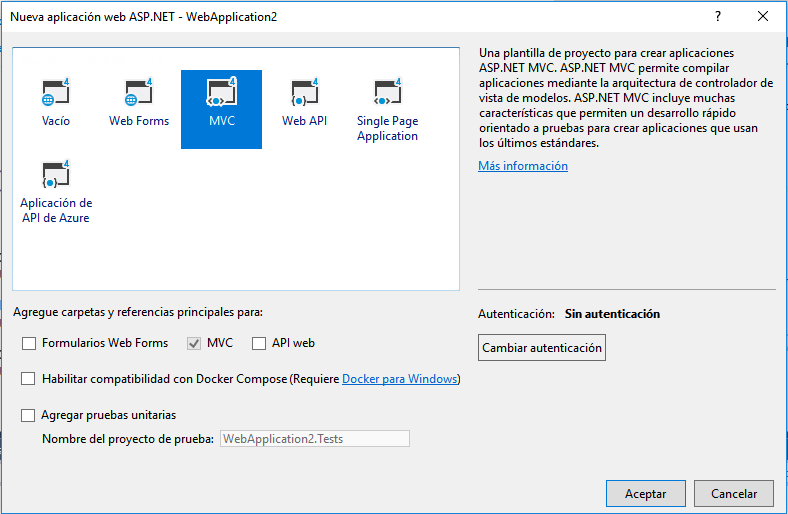Enable Docker Compose compatibility checkbox

tap(28, 379)
